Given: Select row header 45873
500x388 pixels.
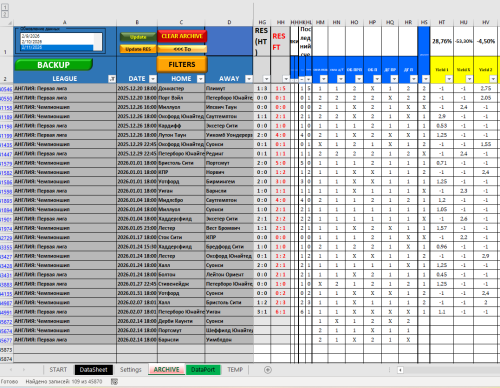Looking at the screenshot, I should [x=6, y=350].
